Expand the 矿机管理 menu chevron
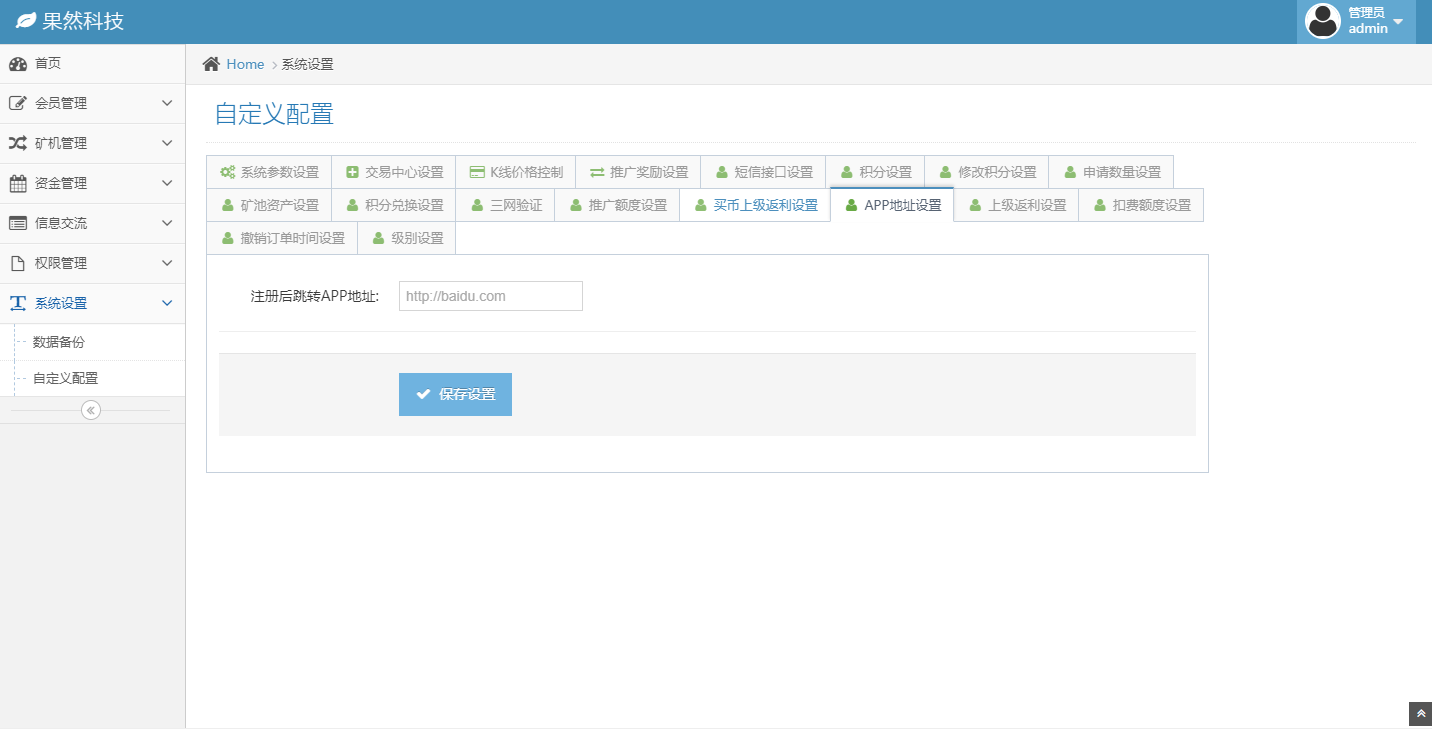This screenshot has height=730, width=1432. [167, 143]
